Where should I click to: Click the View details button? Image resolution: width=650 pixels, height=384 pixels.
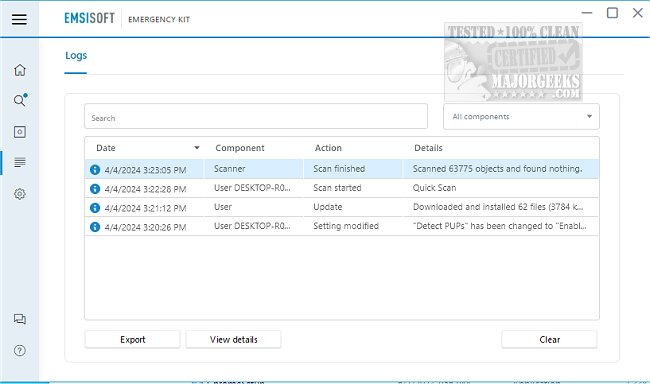233,340
